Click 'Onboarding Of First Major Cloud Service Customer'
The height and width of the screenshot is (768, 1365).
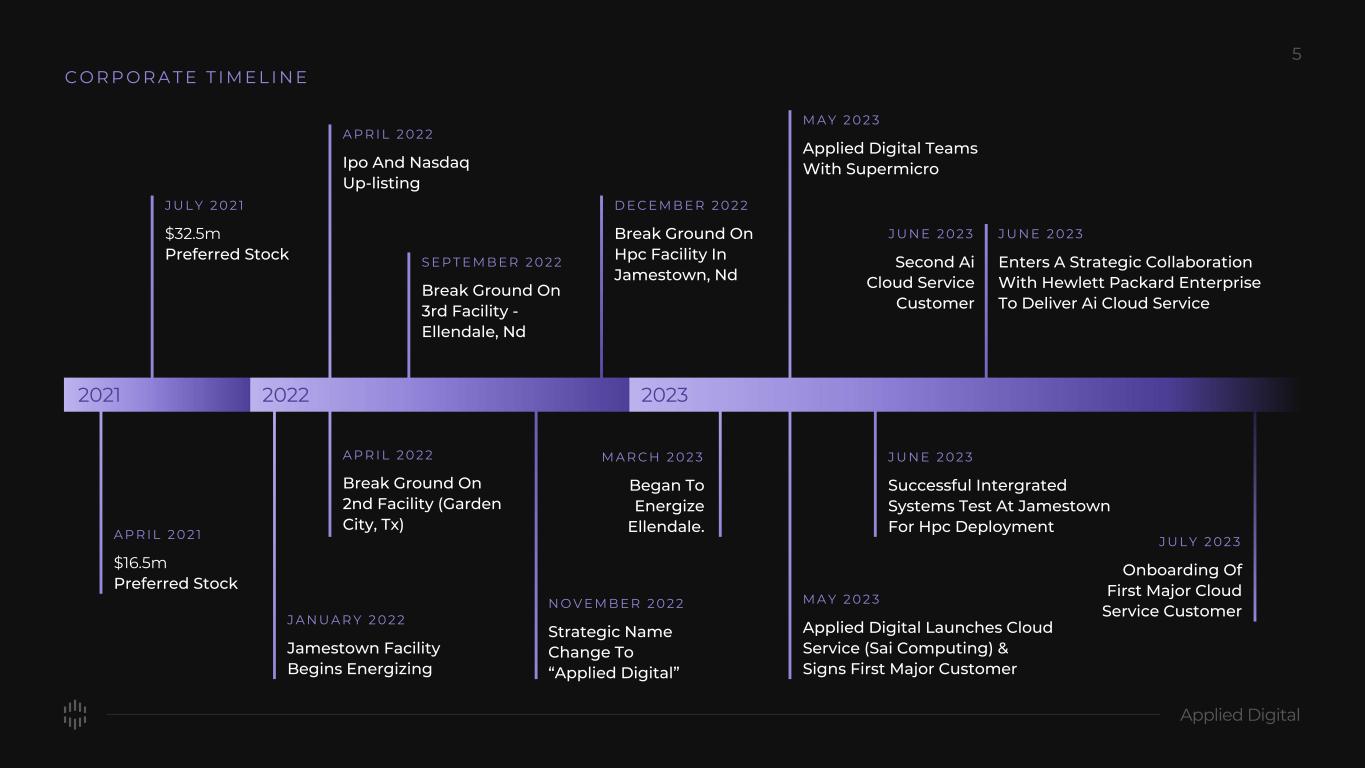point(1172,590)
